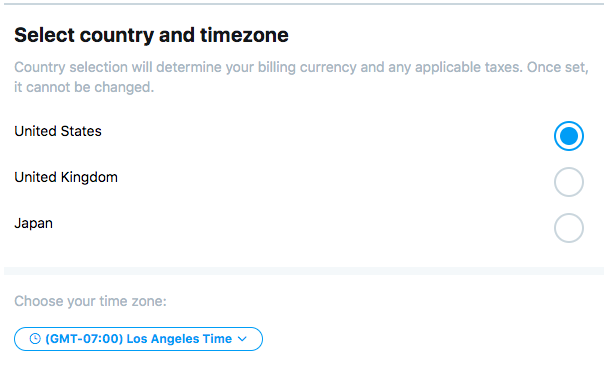This screenshot has width=614, height=378.
Task: Click the thin top border line above heading
Action: tap(304, 4)
